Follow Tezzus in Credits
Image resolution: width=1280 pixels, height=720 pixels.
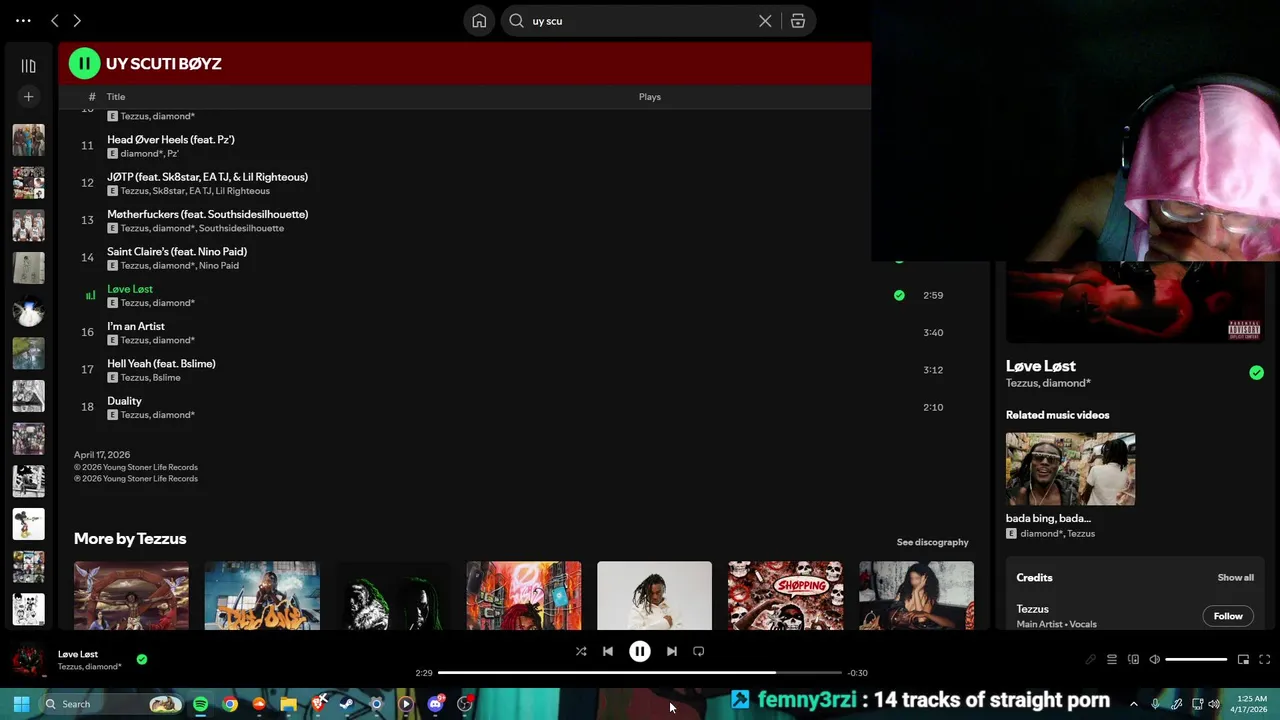click(1228, 616)
